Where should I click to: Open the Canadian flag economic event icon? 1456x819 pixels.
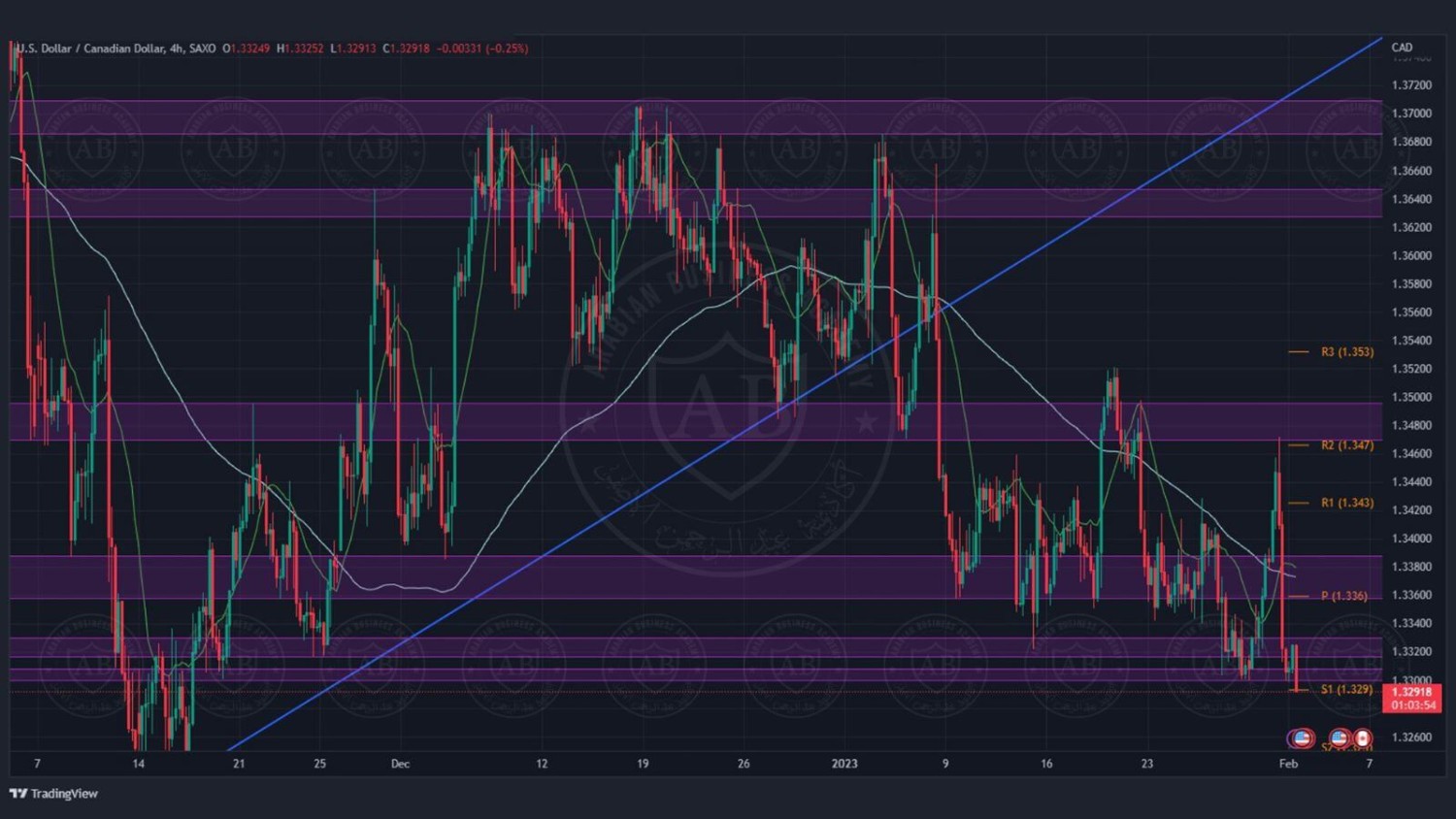coord(1363,738)
